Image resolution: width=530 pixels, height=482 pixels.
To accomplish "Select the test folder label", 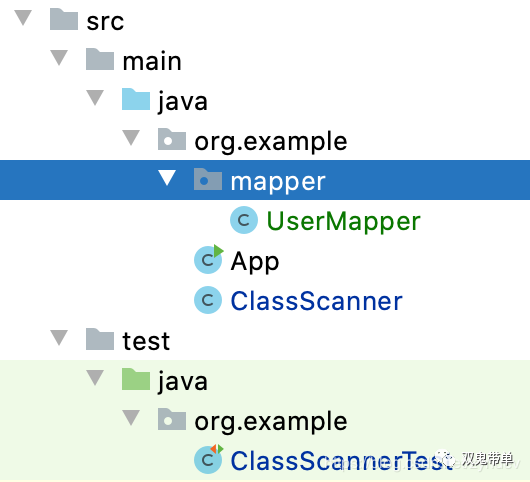I will point(146,340).
